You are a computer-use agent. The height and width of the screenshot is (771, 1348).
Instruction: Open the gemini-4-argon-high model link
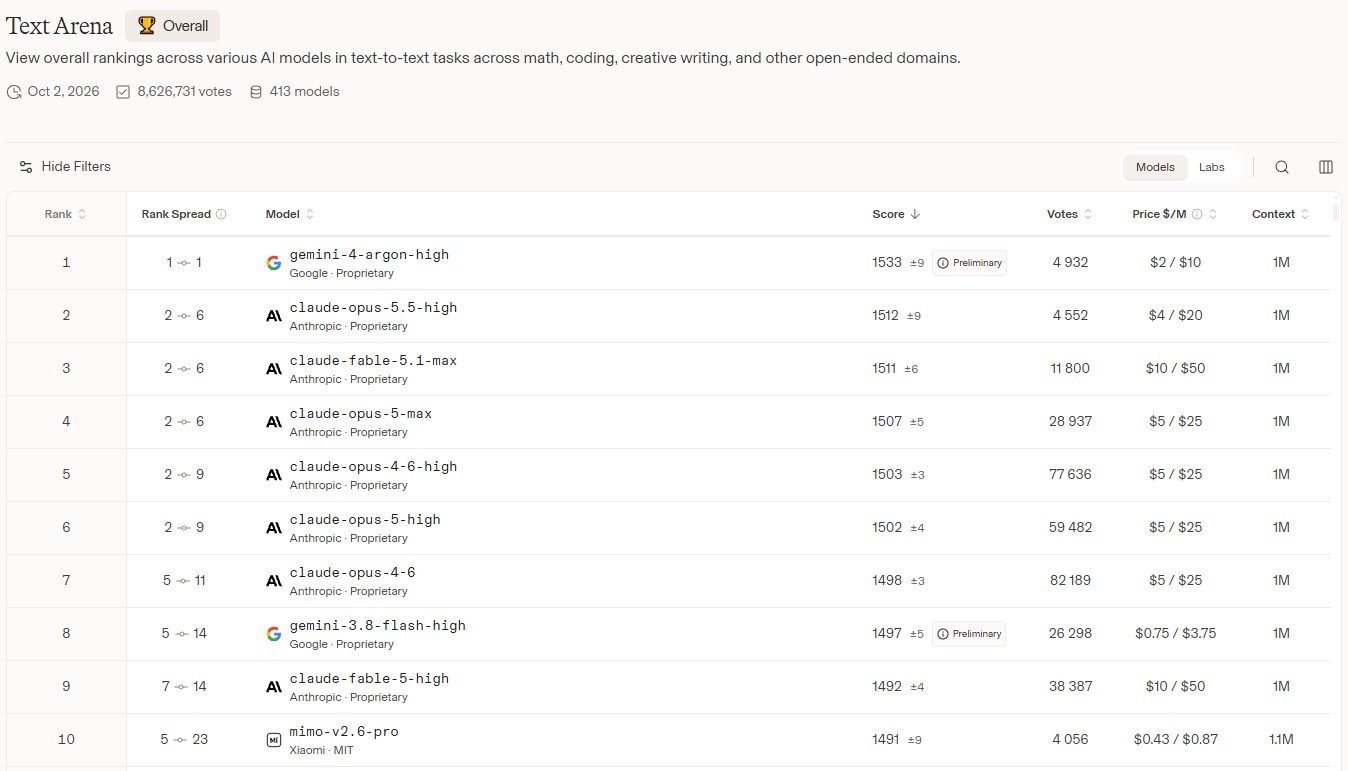(369, 255)
